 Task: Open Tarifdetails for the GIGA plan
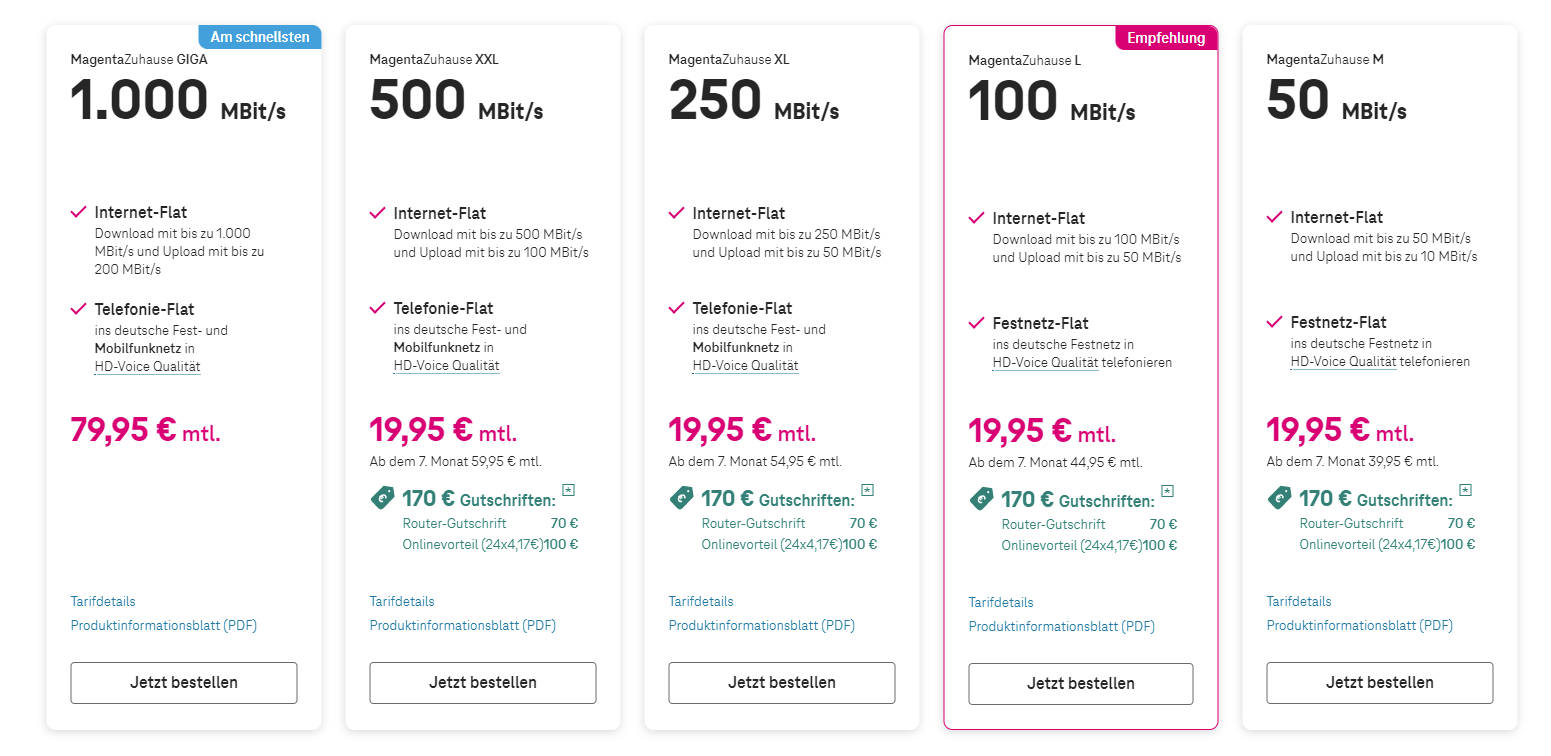click(103, 601)
